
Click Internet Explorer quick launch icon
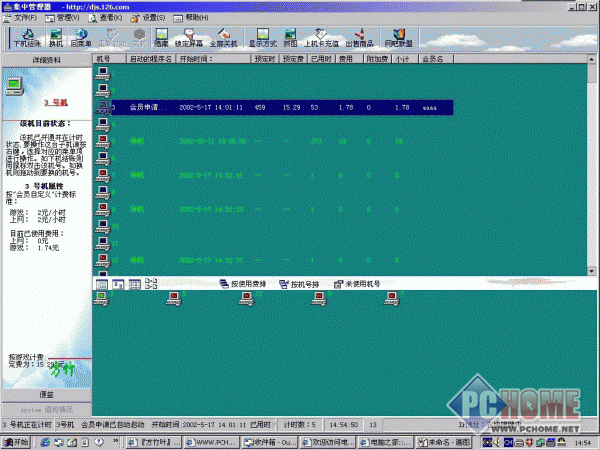[x=45, y=443]
